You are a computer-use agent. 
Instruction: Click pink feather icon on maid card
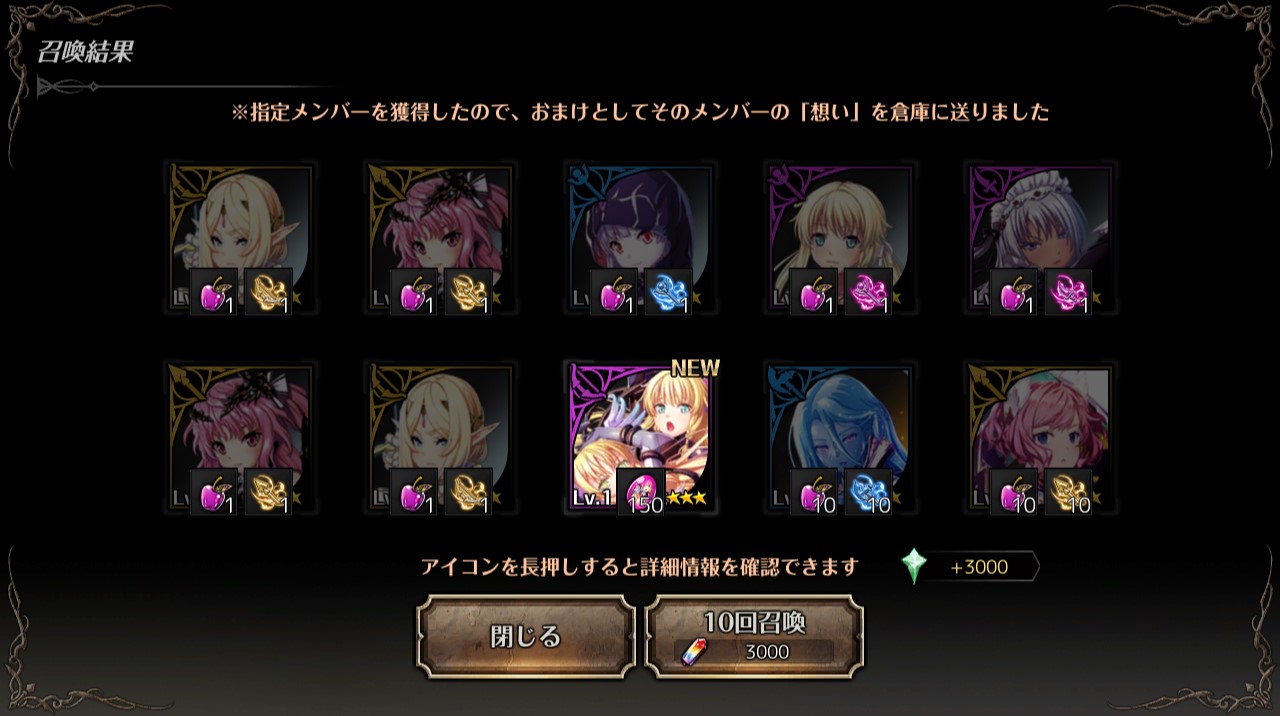(1068, 292)
